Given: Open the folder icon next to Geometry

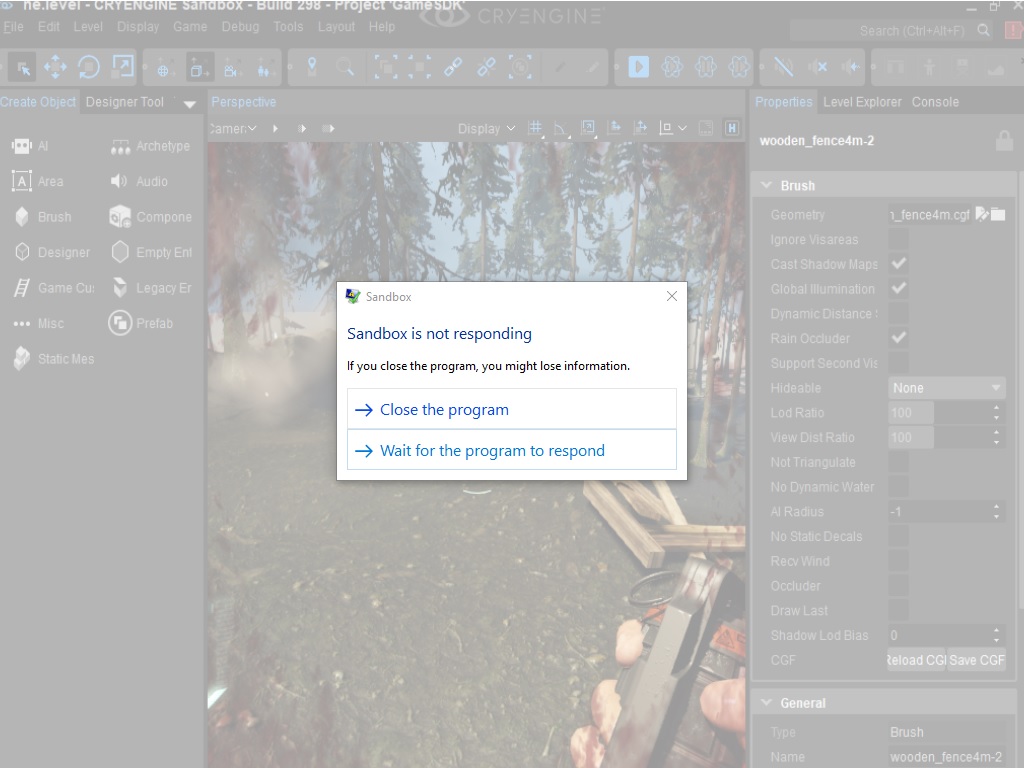Looking at the screenshot, I should point(998,214).
